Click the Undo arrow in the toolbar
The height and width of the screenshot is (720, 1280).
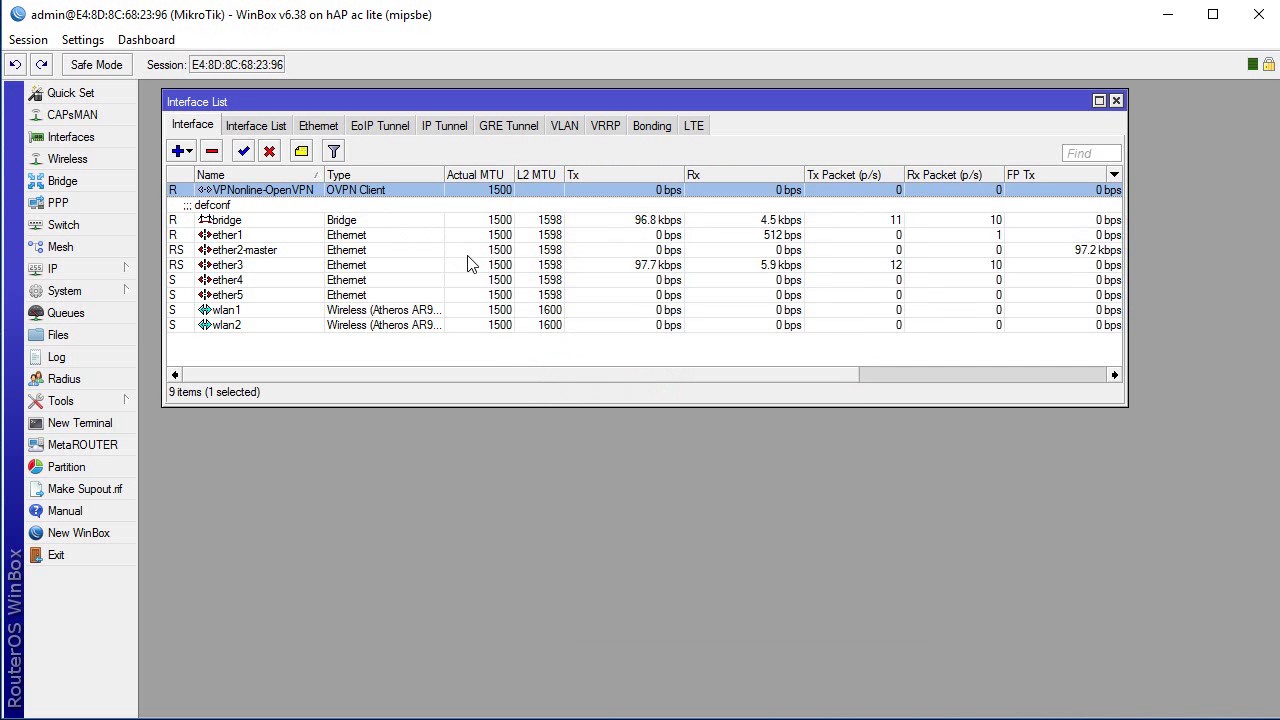[x=15, y=65]
